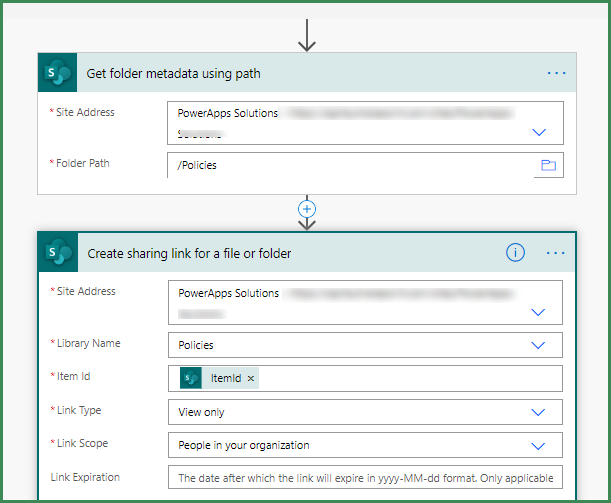Click the Library Name label
The image size is (611, 503).
click(x=88, y=343)
